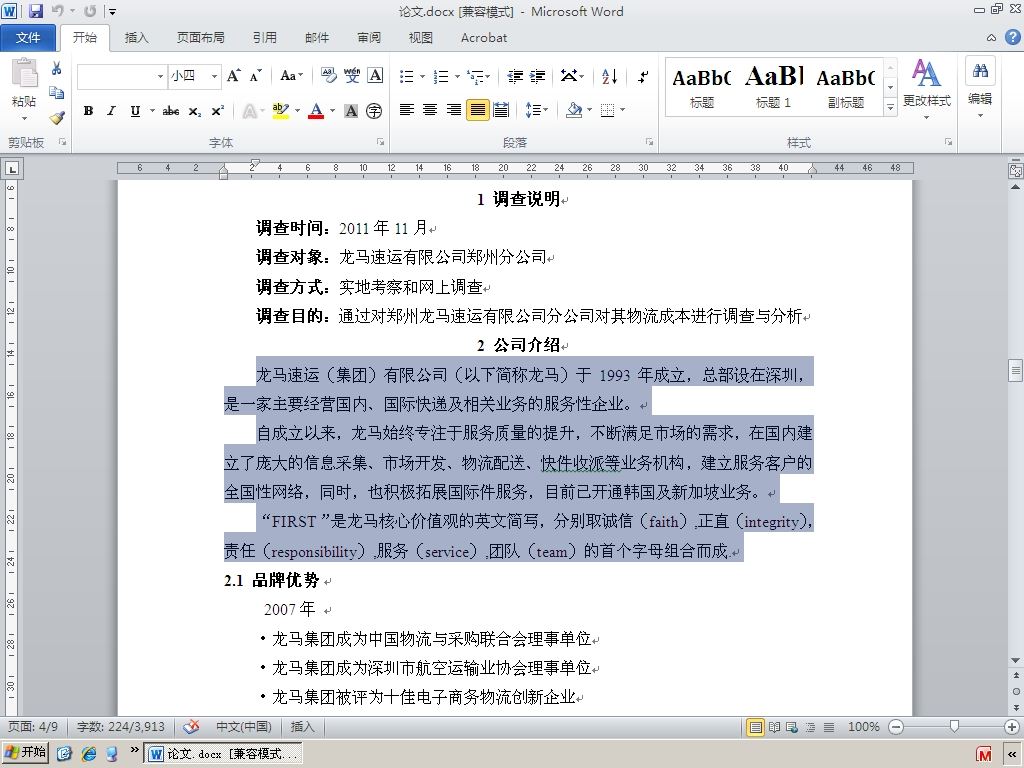The image size is (1024, 768).
Task: Toggle Italic formatting
Action: coord(112,111)
